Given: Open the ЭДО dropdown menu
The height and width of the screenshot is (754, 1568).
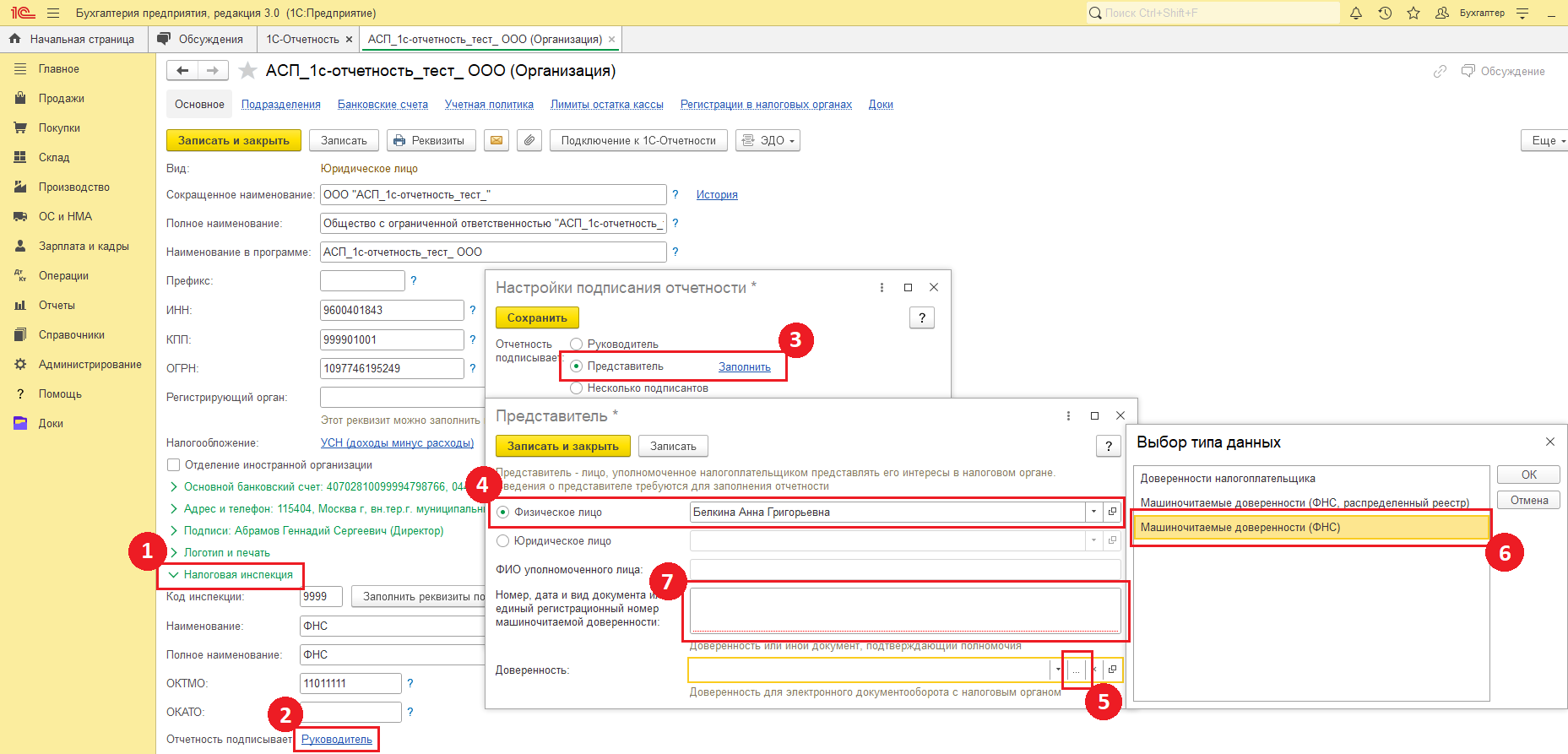Looking at the screenshot, I should [x=768, y=140].
